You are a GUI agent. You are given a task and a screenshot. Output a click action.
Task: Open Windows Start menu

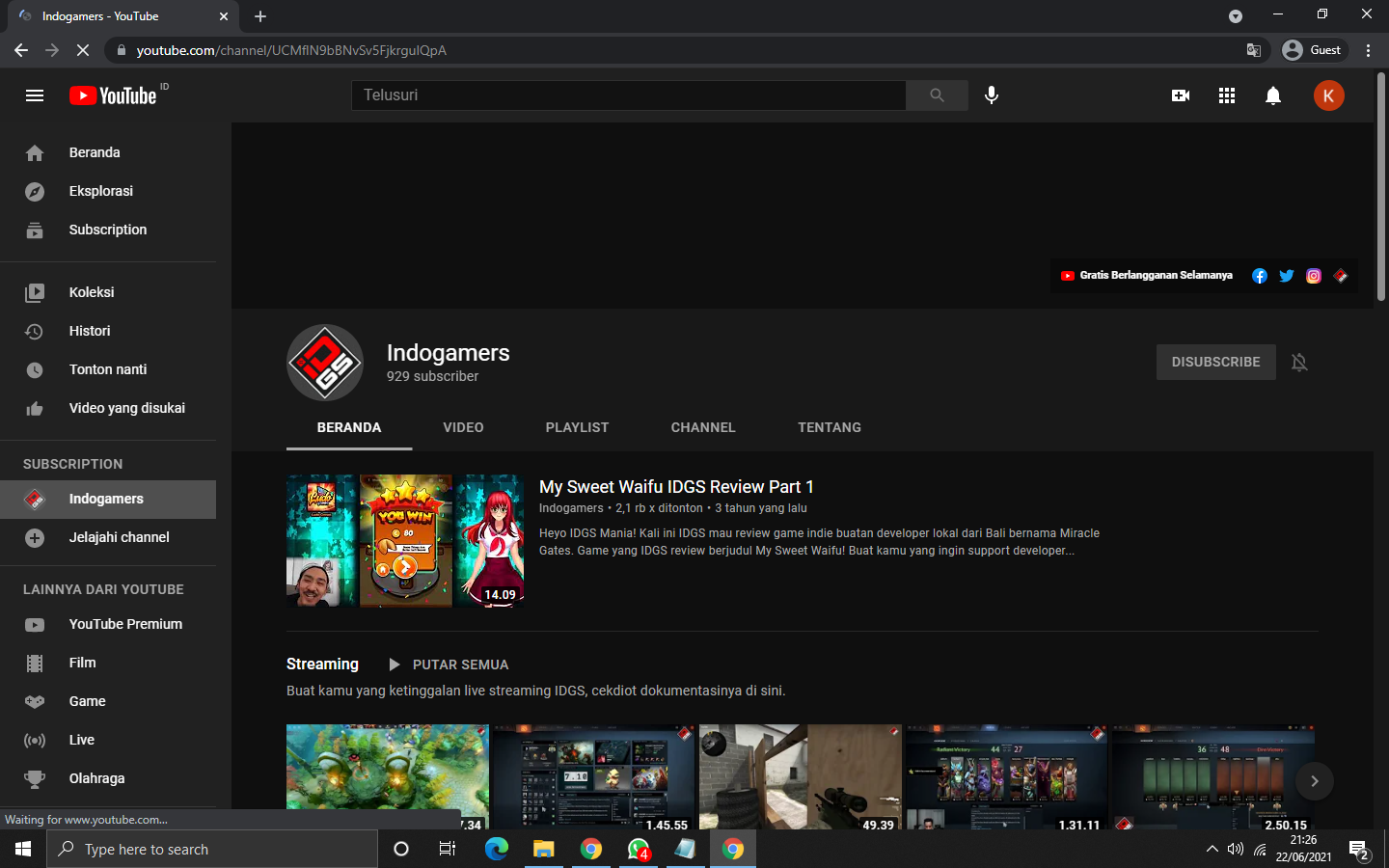tap(23, 850)
